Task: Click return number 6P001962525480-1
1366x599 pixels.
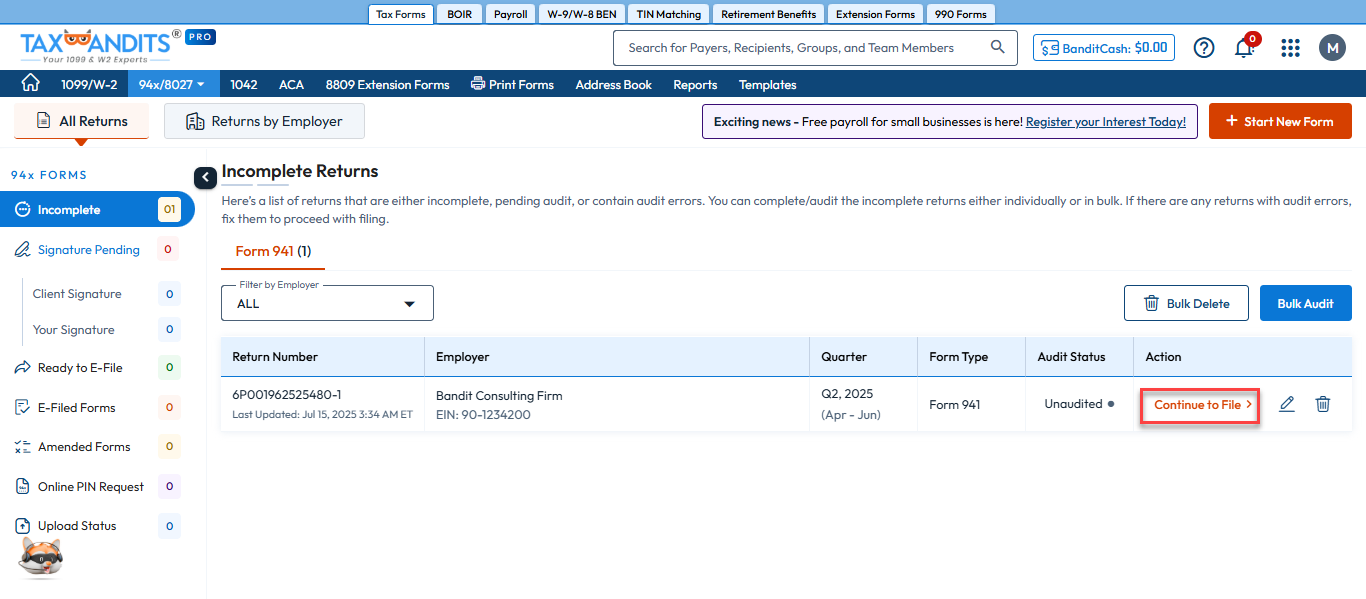Action: (x=287, y=395)
